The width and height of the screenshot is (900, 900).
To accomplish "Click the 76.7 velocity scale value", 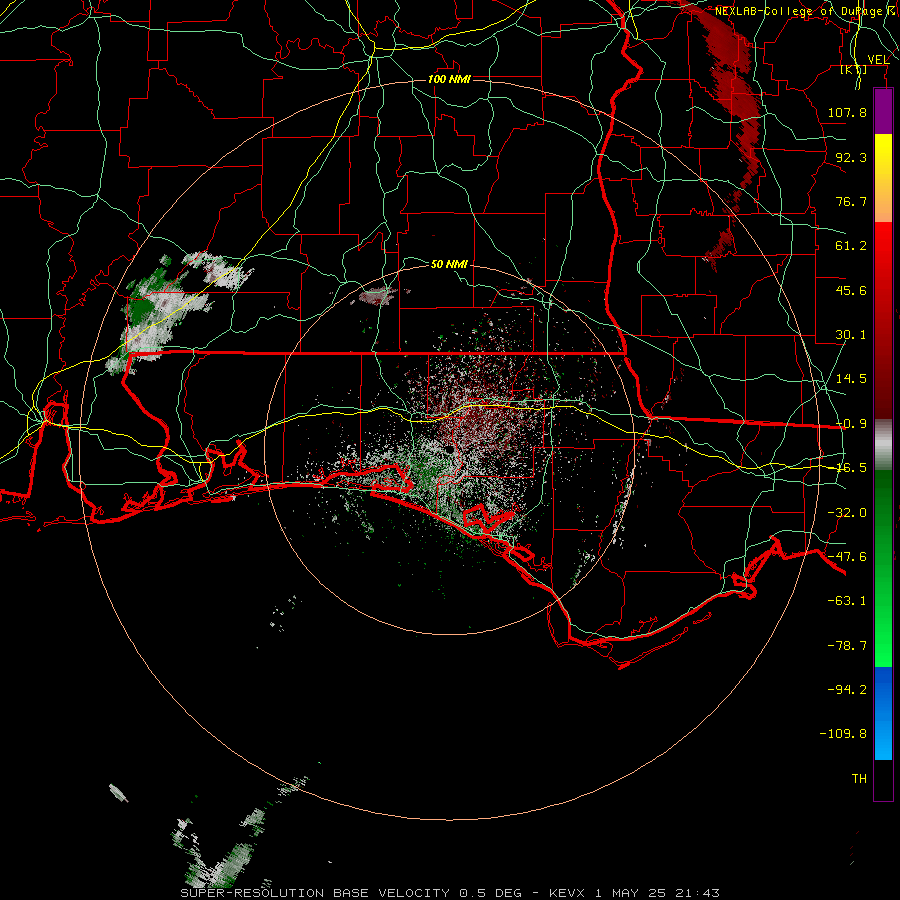I will pos(851,201).
